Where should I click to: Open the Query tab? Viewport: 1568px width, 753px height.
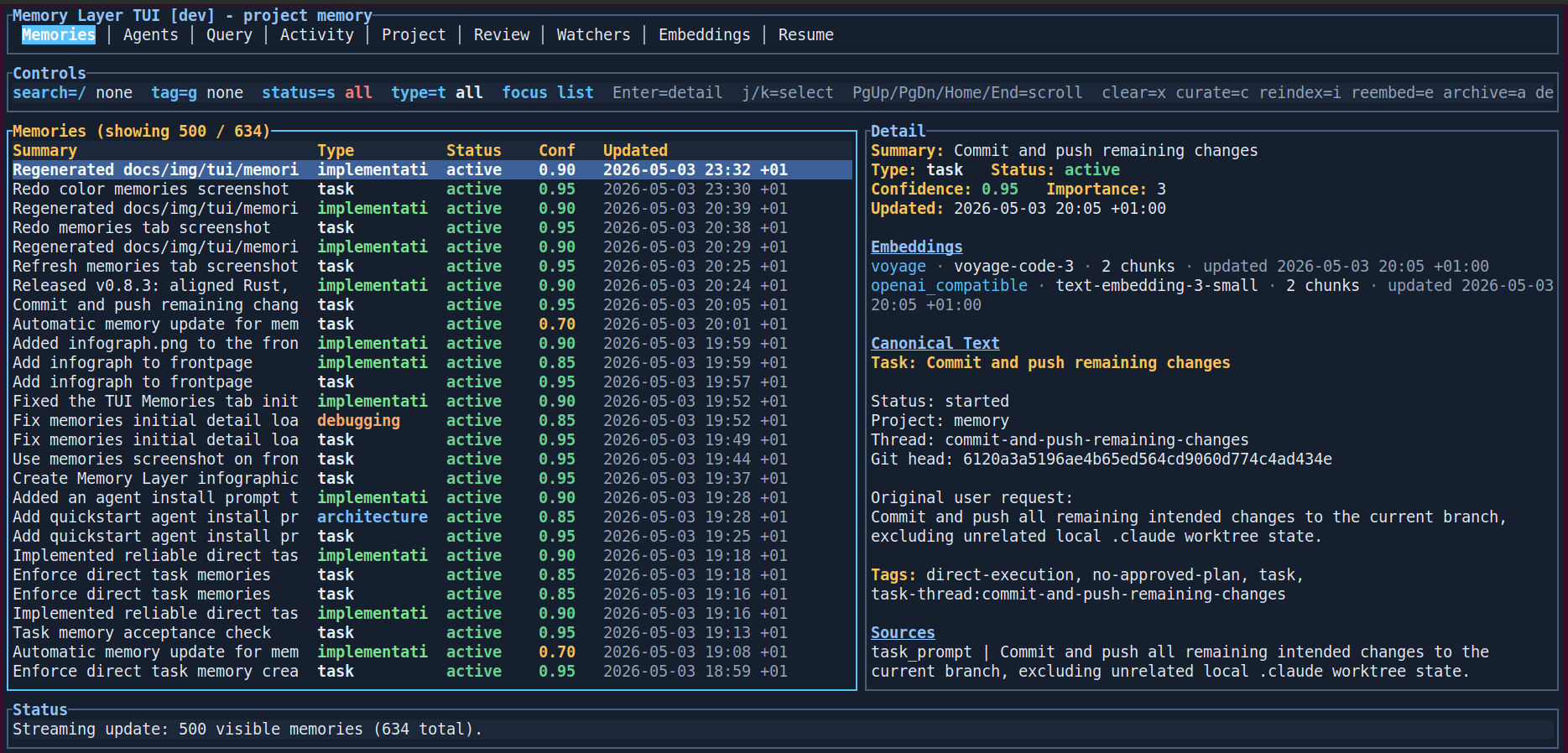pos(229,34)
